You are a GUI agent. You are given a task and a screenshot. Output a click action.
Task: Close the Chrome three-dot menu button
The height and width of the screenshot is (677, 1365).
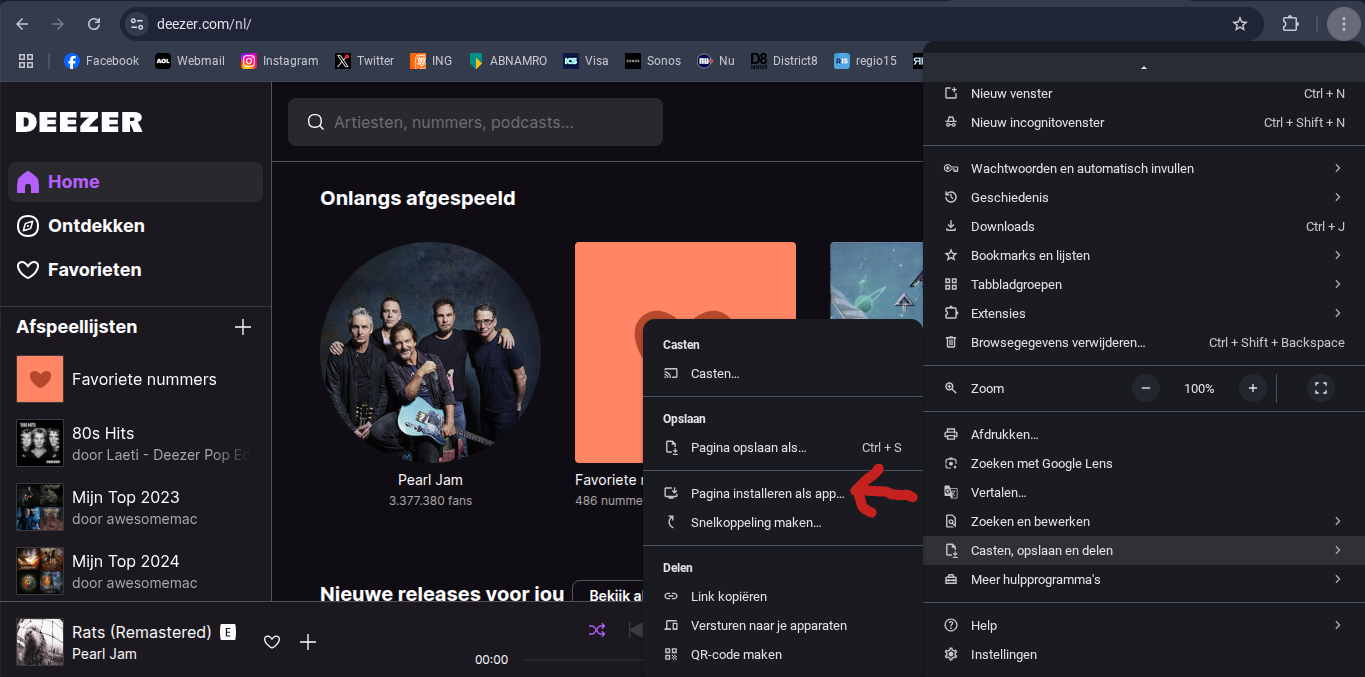pos(1344,24)
